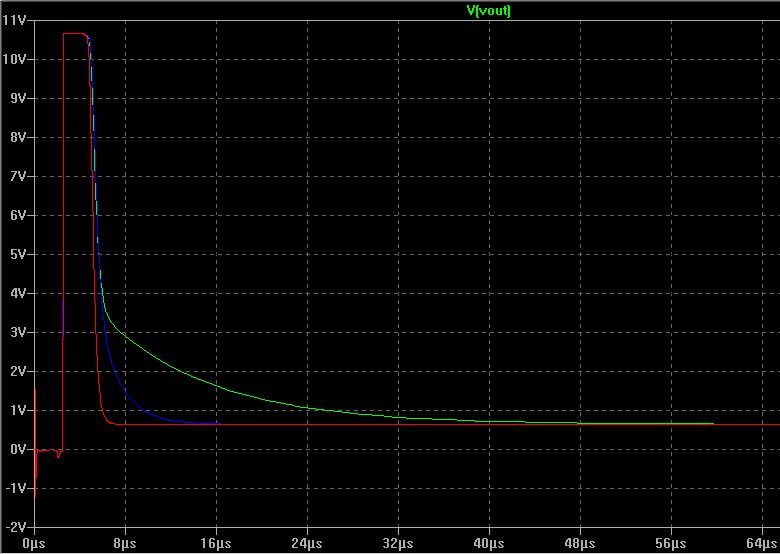Click the V(vout) trace label
The image size is (780, 554).
coord(488,10)
